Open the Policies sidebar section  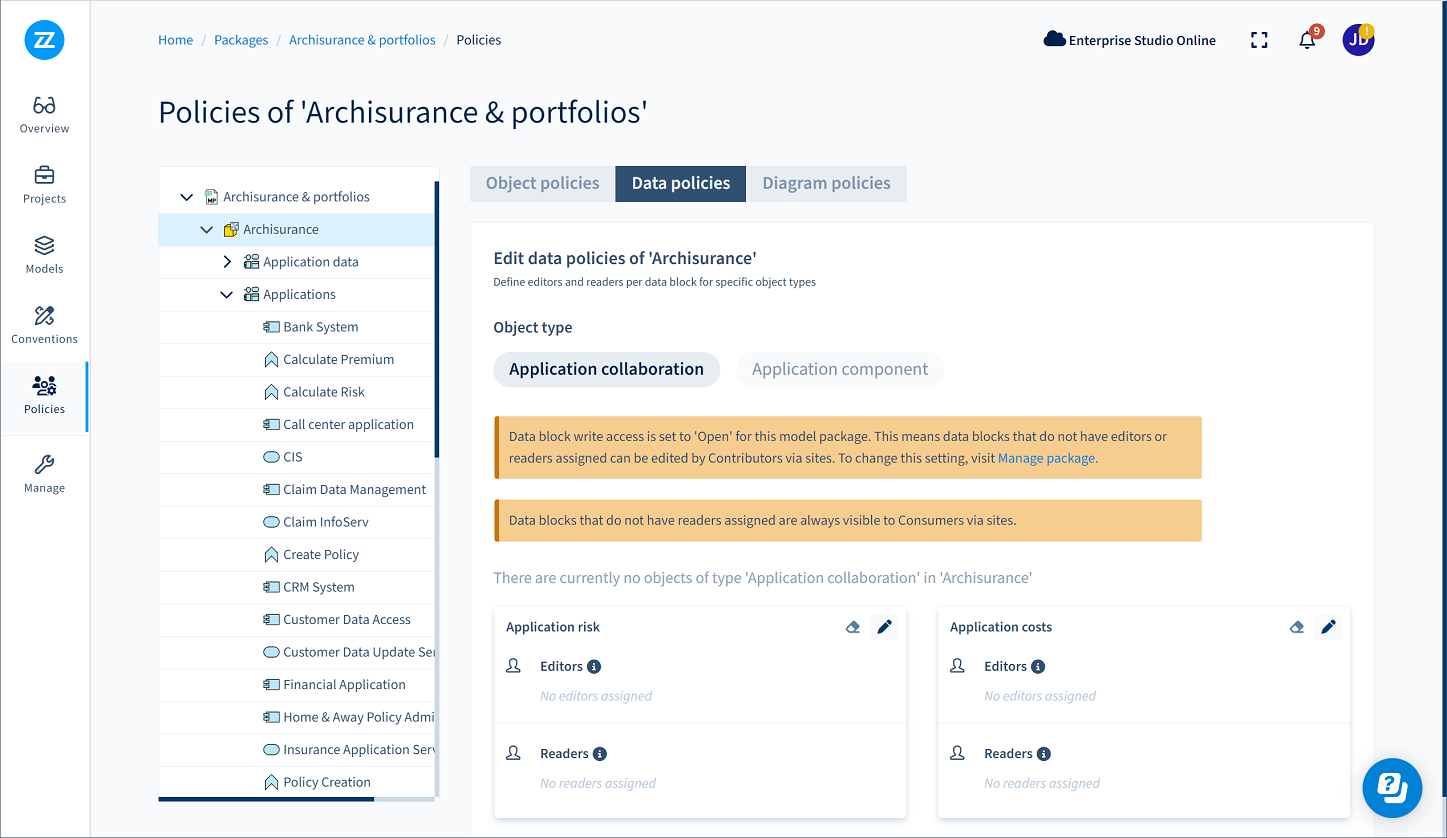click(44, 395)
